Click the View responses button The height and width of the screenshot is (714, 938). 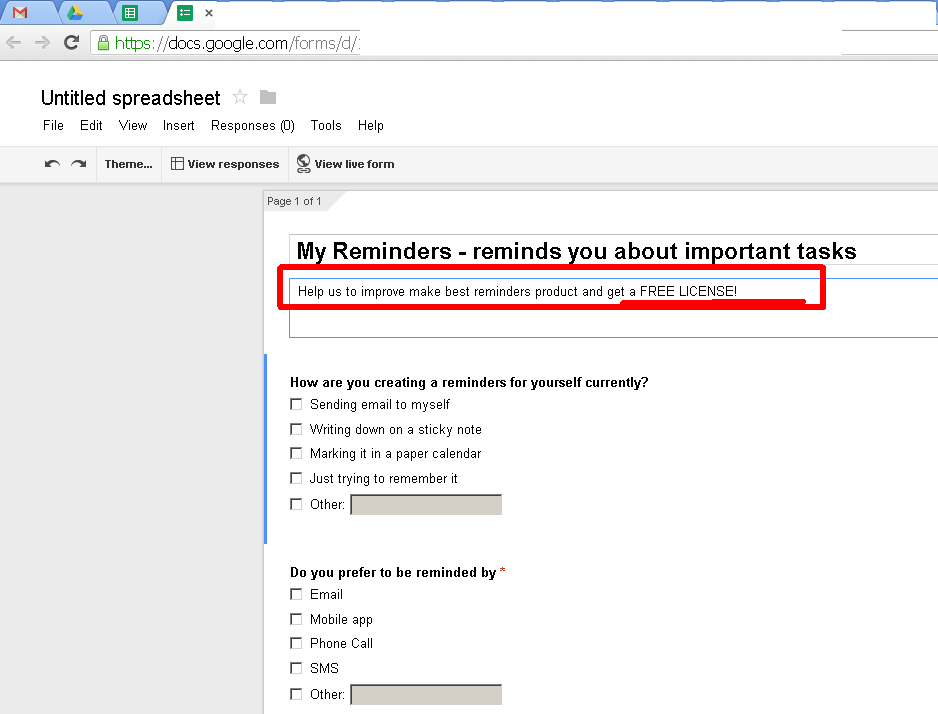pos(225,164)
